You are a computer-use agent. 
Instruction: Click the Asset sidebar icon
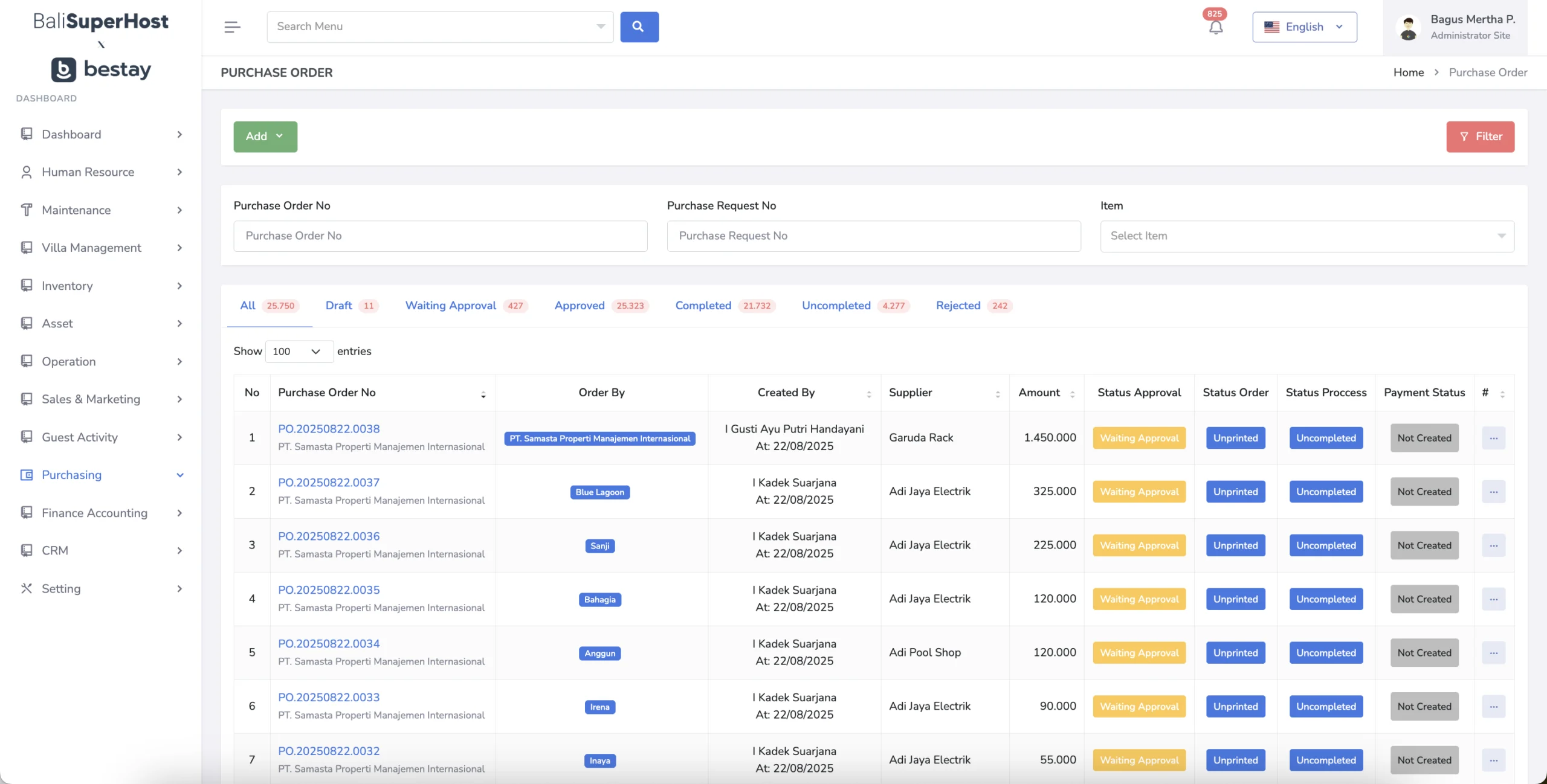[x=26, y=323]
